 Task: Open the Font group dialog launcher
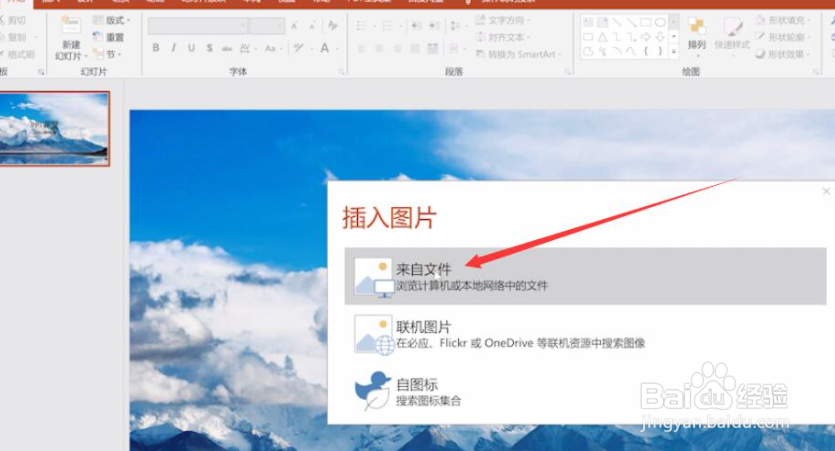point(341,72)
